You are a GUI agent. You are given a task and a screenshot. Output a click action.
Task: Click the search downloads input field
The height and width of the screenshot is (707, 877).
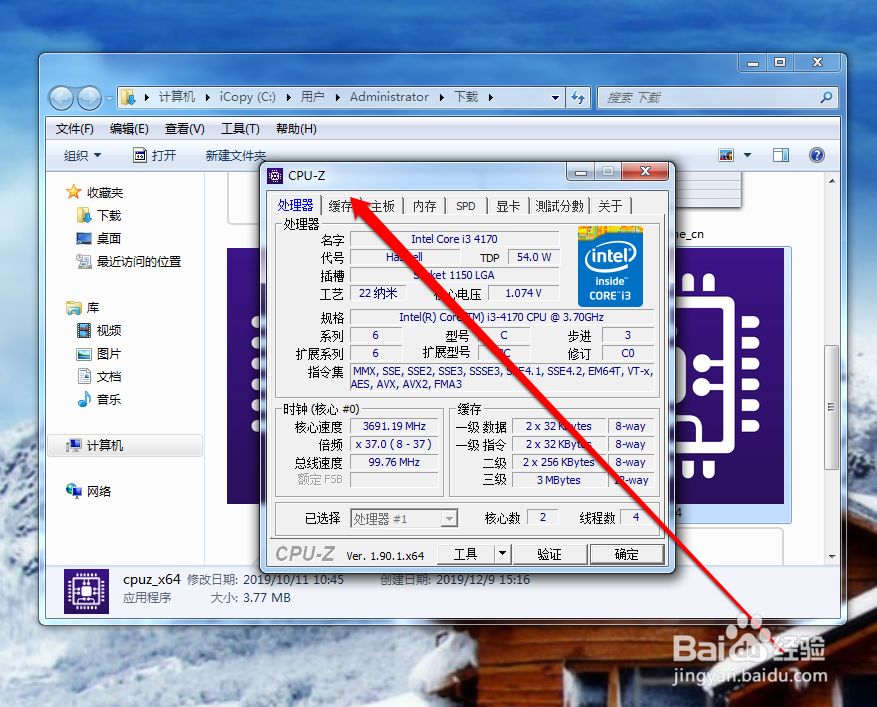tap(710, 98)
